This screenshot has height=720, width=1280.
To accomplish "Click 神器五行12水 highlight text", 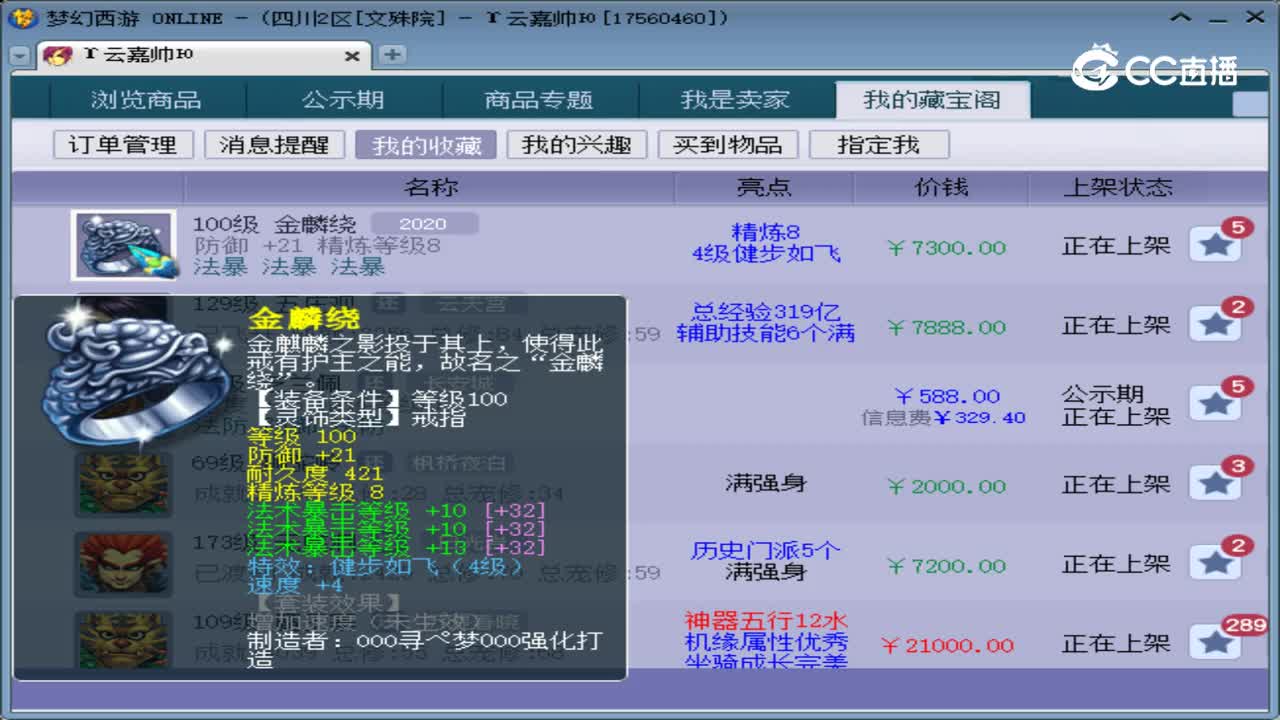I will (766, 622).
